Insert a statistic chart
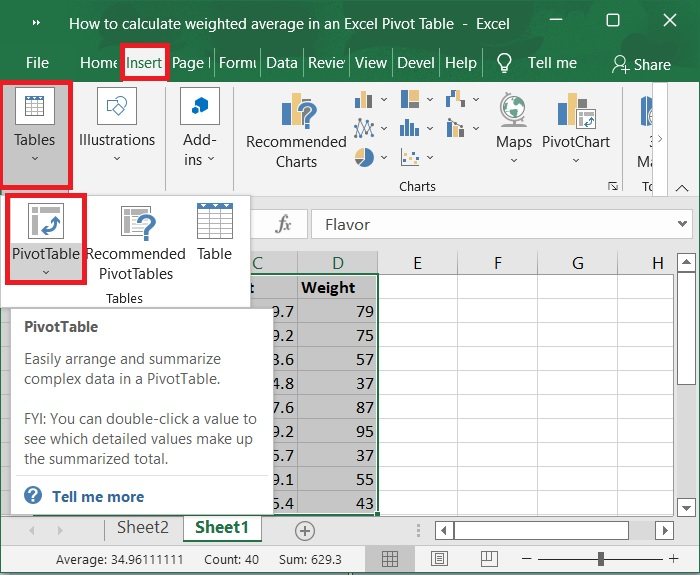Image resolution: width=700 pixels, height=575 pixels. tap(409, 129)
